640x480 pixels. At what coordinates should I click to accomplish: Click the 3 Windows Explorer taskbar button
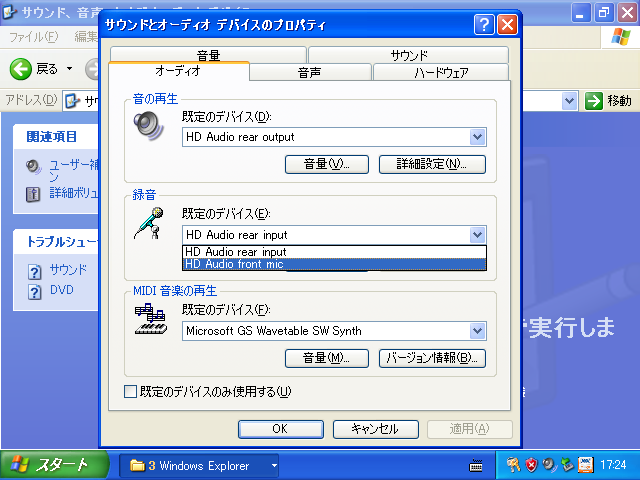click(199, 465)
